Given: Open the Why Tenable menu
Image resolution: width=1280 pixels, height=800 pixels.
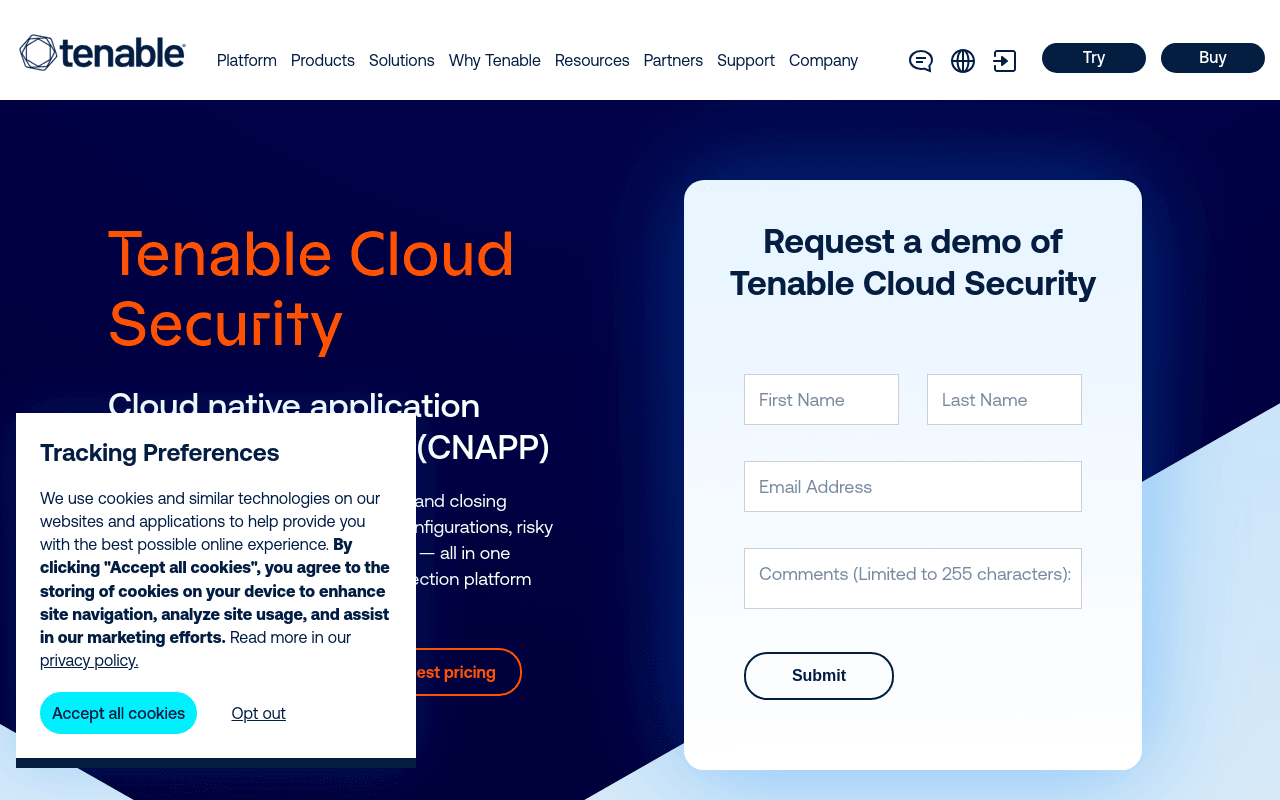Looking at the screenshot, I should click(495, 60).
